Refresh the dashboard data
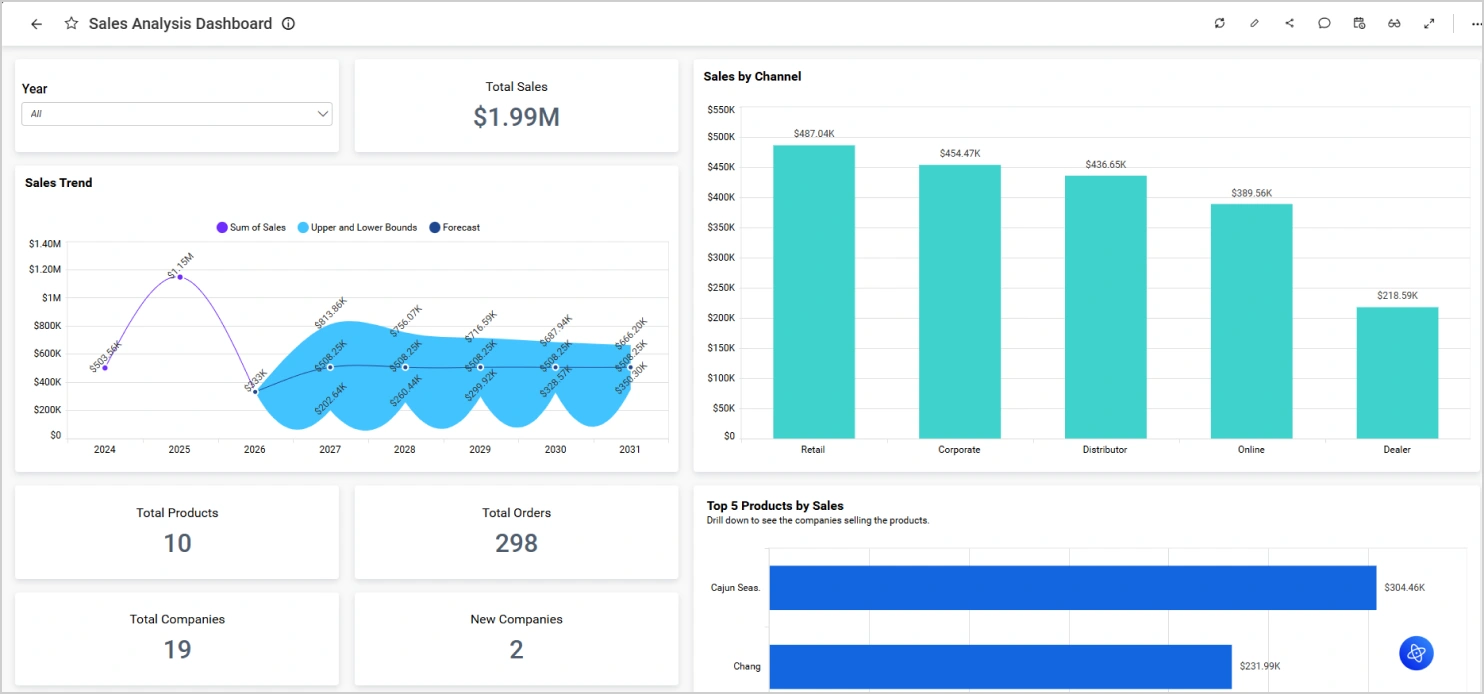Image resolution: width=1484 pixels, height=694 pixels. pyautogui.click(x=1219, y=23)
